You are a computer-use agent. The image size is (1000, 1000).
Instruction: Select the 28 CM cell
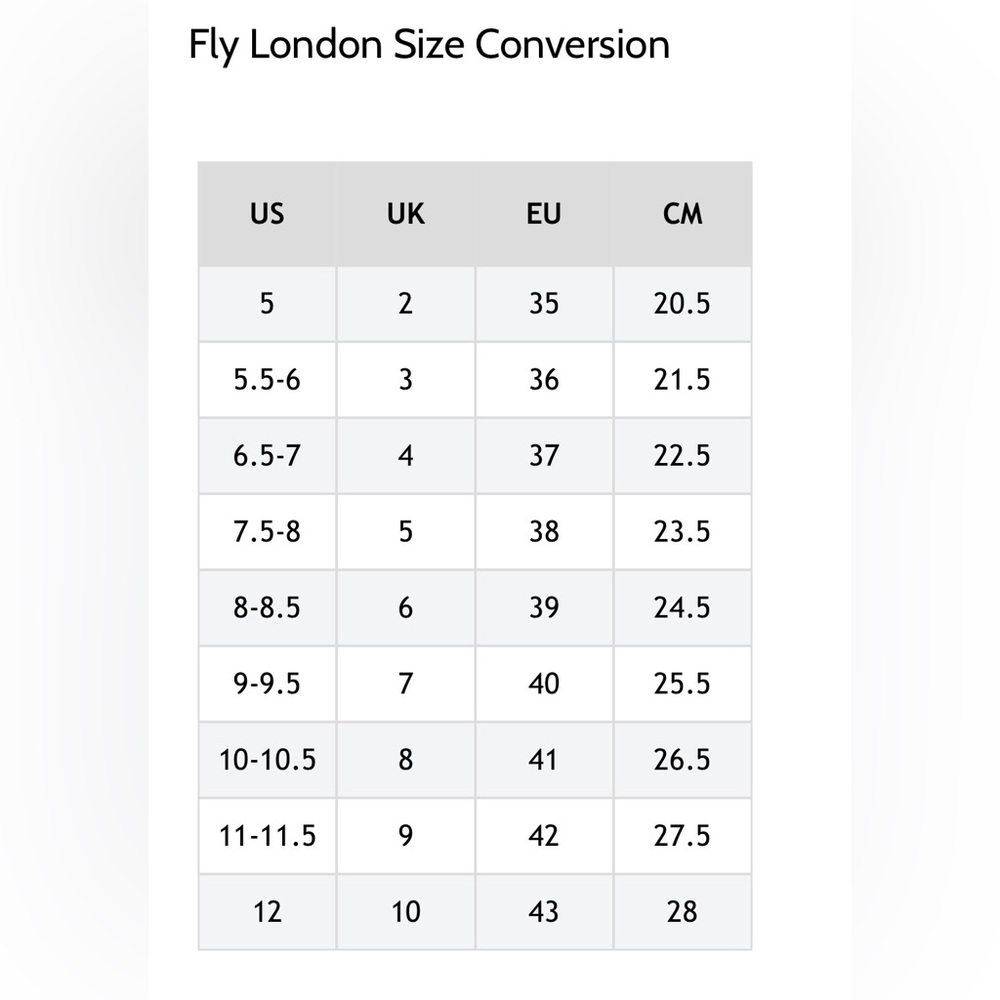682,911
